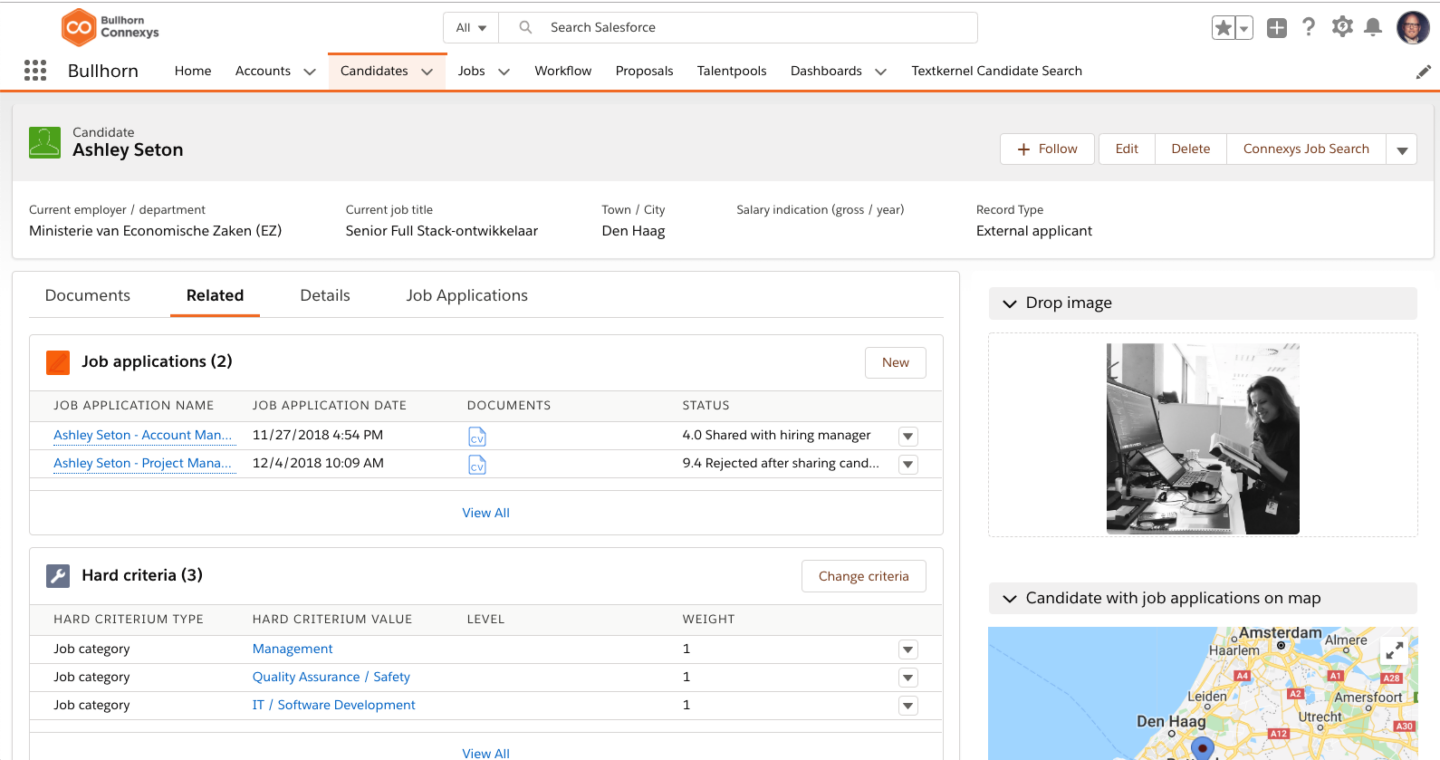Image resolution: width=1440 pixels, height=760 pixels.
Task: Click the orange Job applications list icon
Action: [58, 362]
